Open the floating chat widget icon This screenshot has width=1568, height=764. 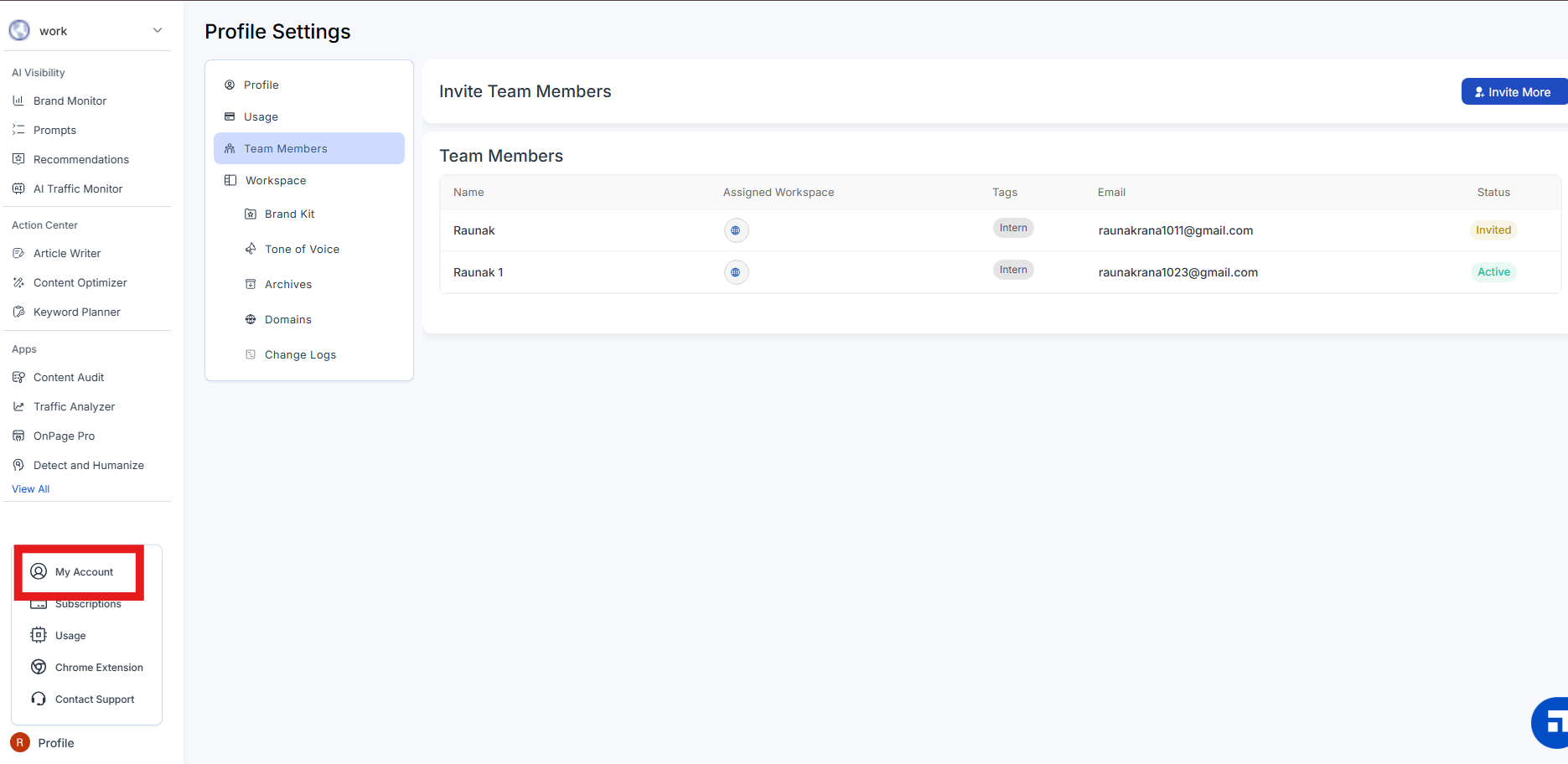tap(1551, 723)
